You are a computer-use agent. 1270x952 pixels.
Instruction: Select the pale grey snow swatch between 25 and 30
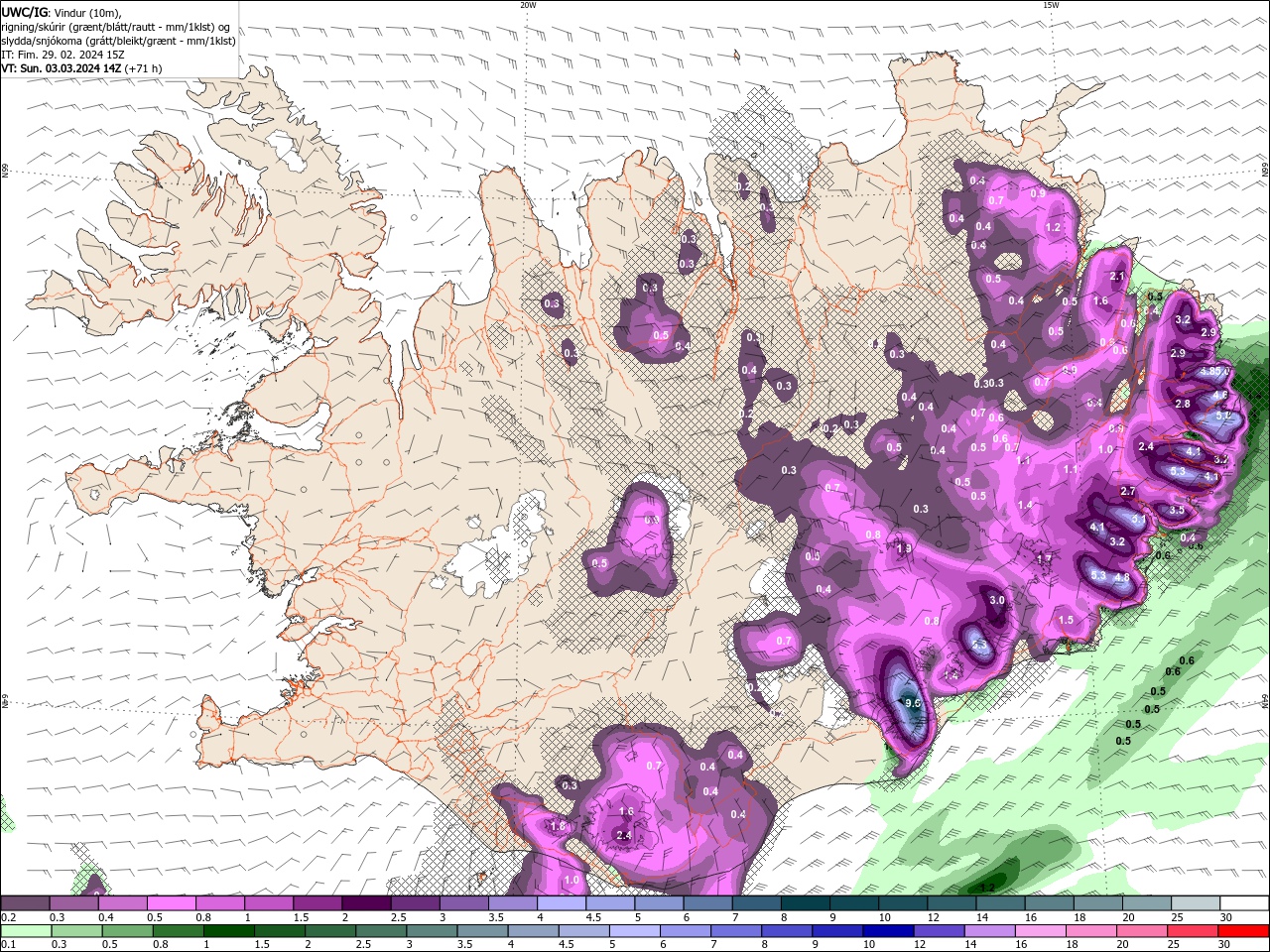(1195, 903)
